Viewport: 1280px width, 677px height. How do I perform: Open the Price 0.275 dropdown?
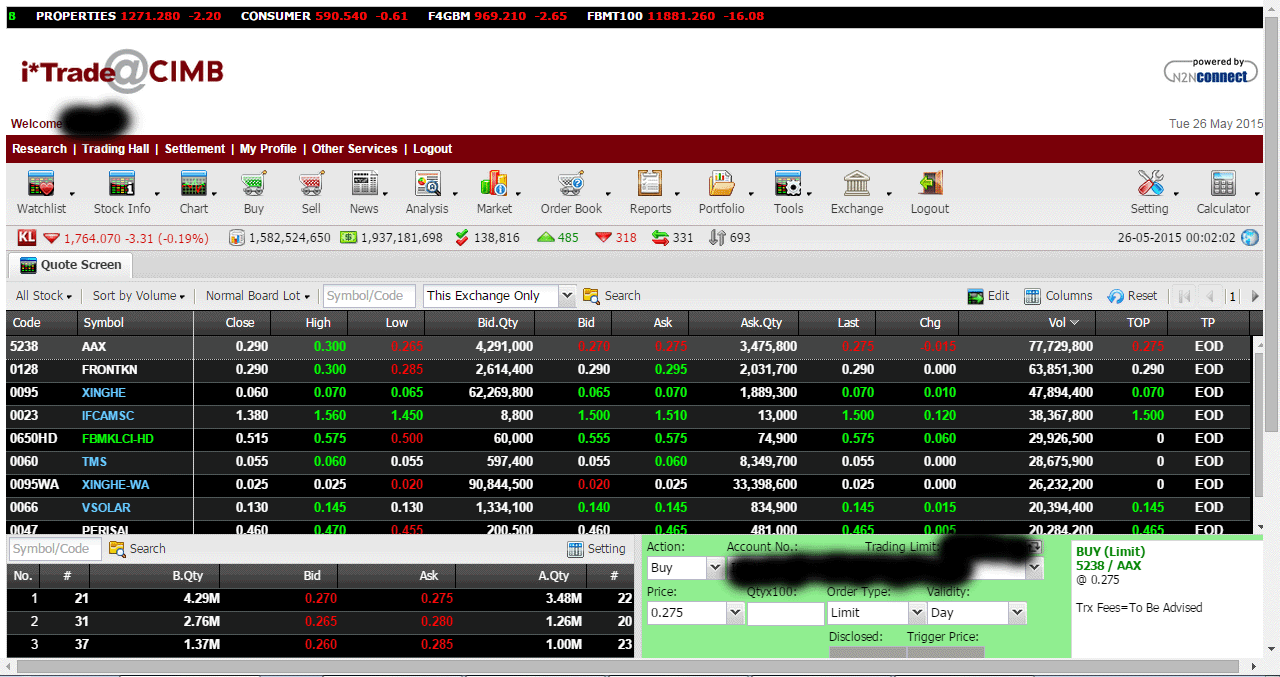(735, 612)
